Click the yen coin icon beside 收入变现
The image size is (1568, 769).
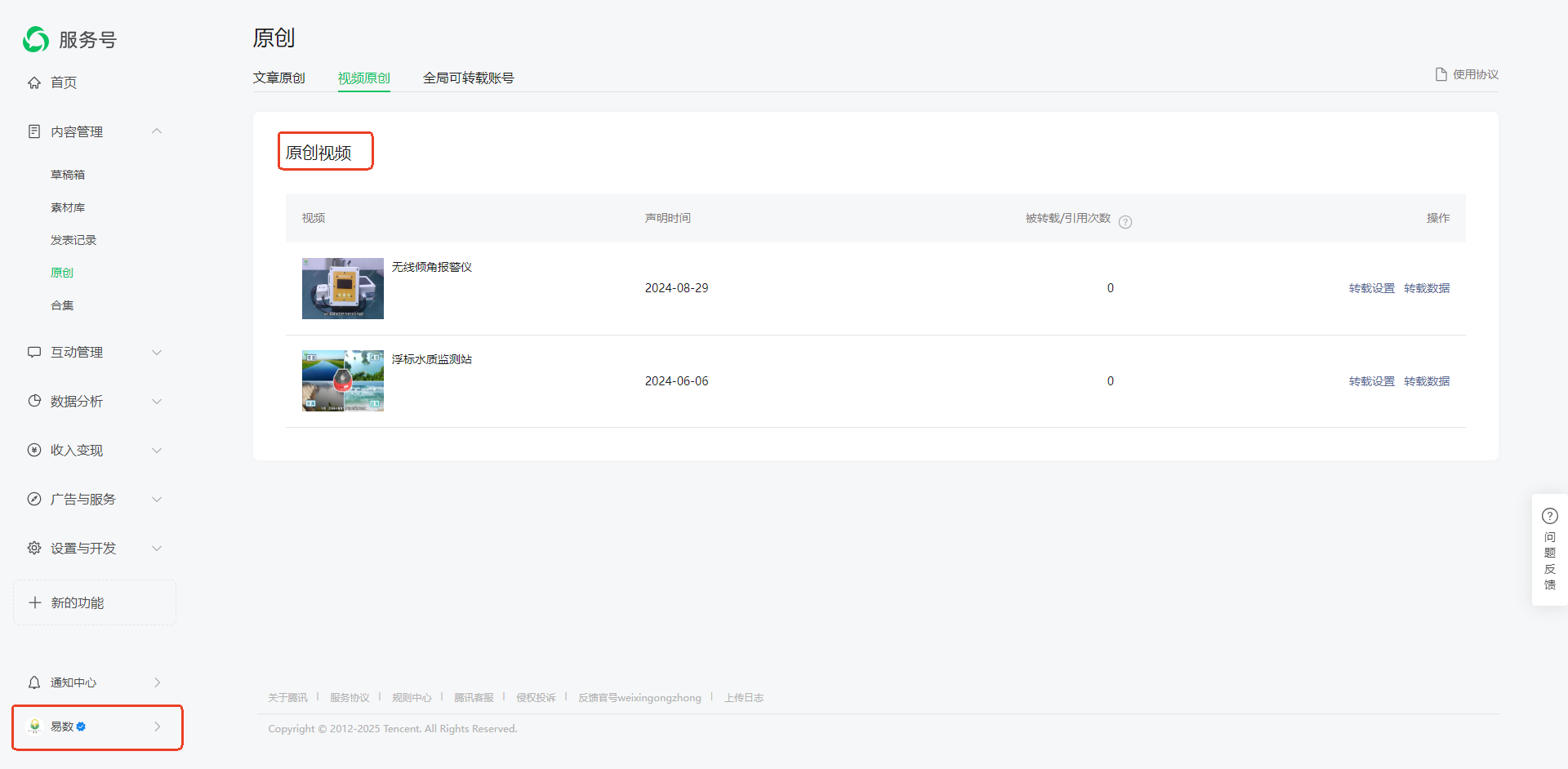tap(34, 450)
